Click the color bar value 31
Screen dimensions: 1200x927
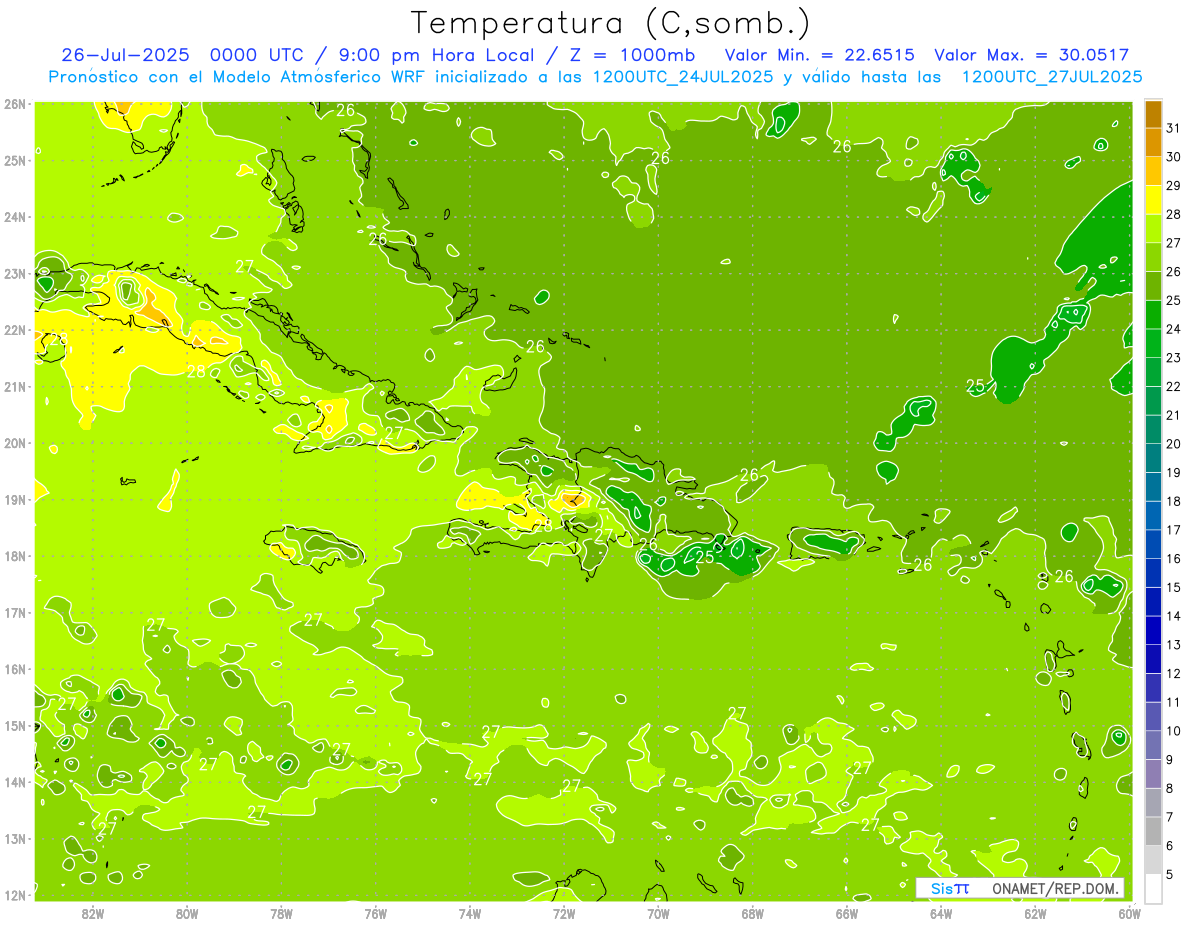[x=1173, y=127]
